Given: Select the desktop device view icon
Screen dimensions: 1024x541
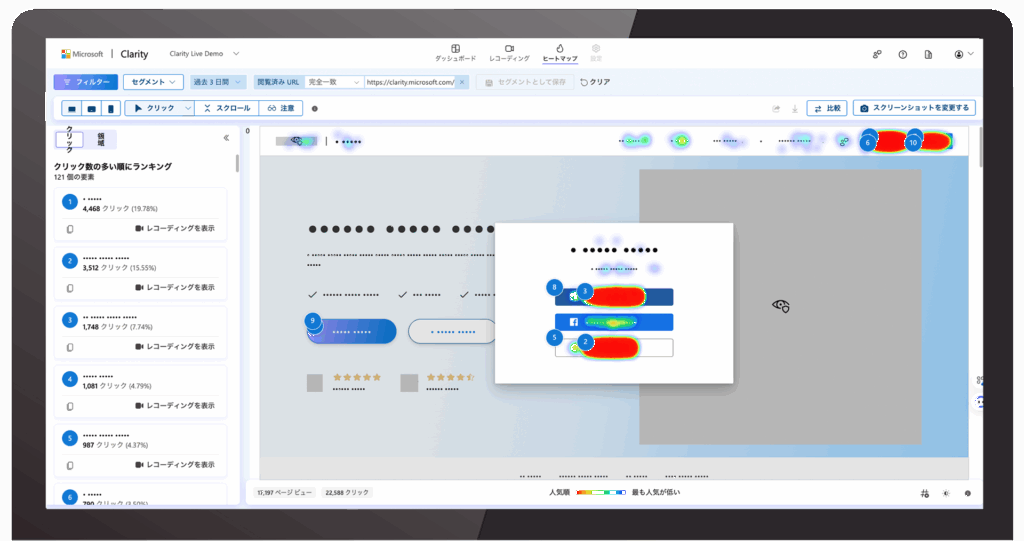Looking at the screenshot, I should point(72,108).
